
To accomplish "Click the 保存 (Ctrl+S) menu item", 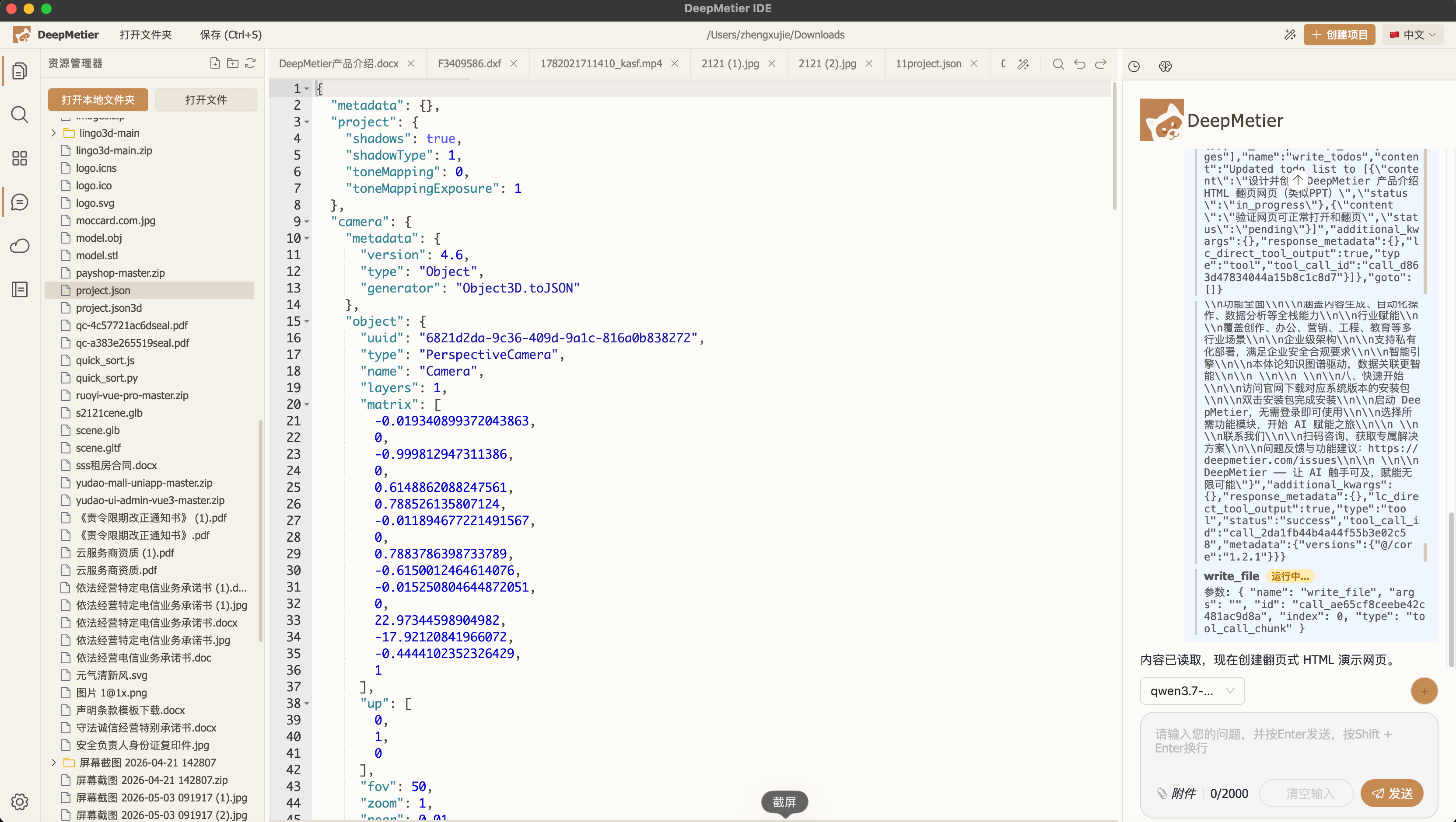I will click(231, 35).
